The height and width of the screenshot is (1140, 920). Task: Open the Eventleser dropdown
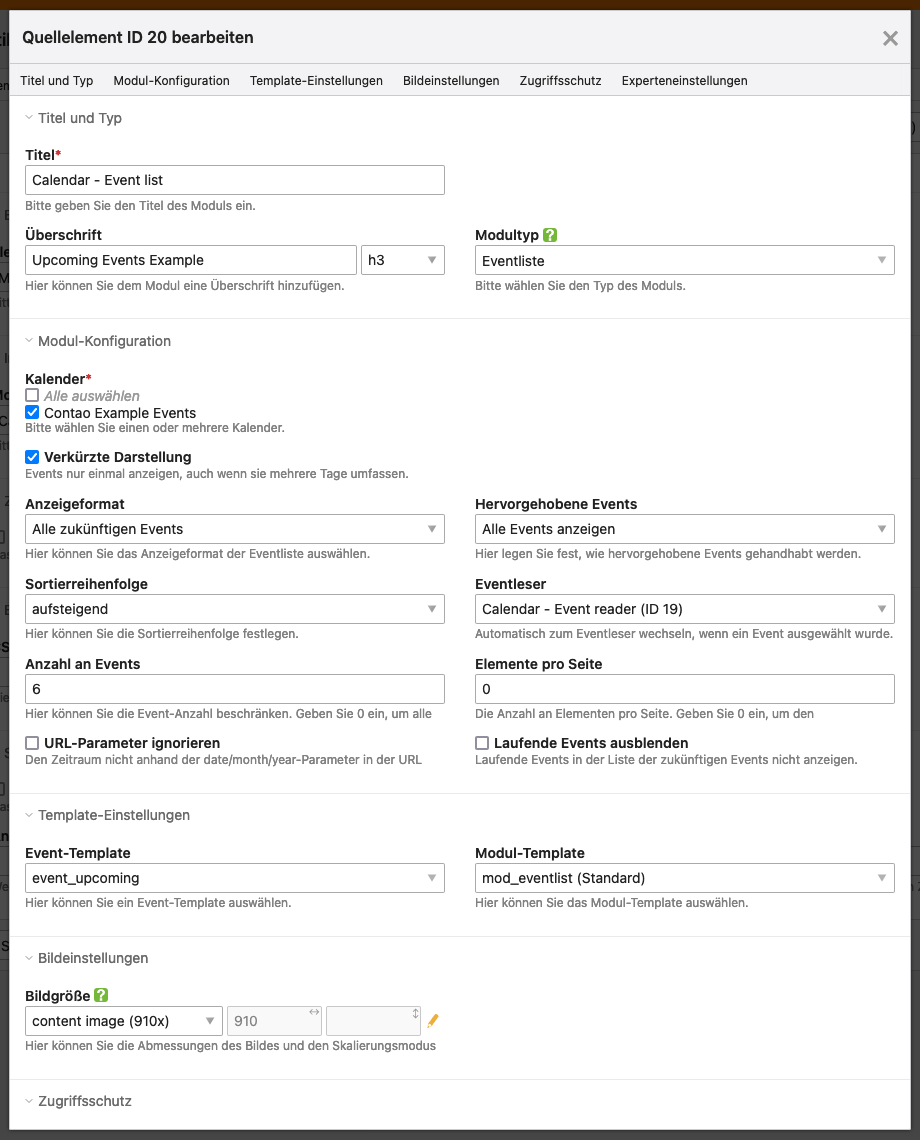pos(684,609)
